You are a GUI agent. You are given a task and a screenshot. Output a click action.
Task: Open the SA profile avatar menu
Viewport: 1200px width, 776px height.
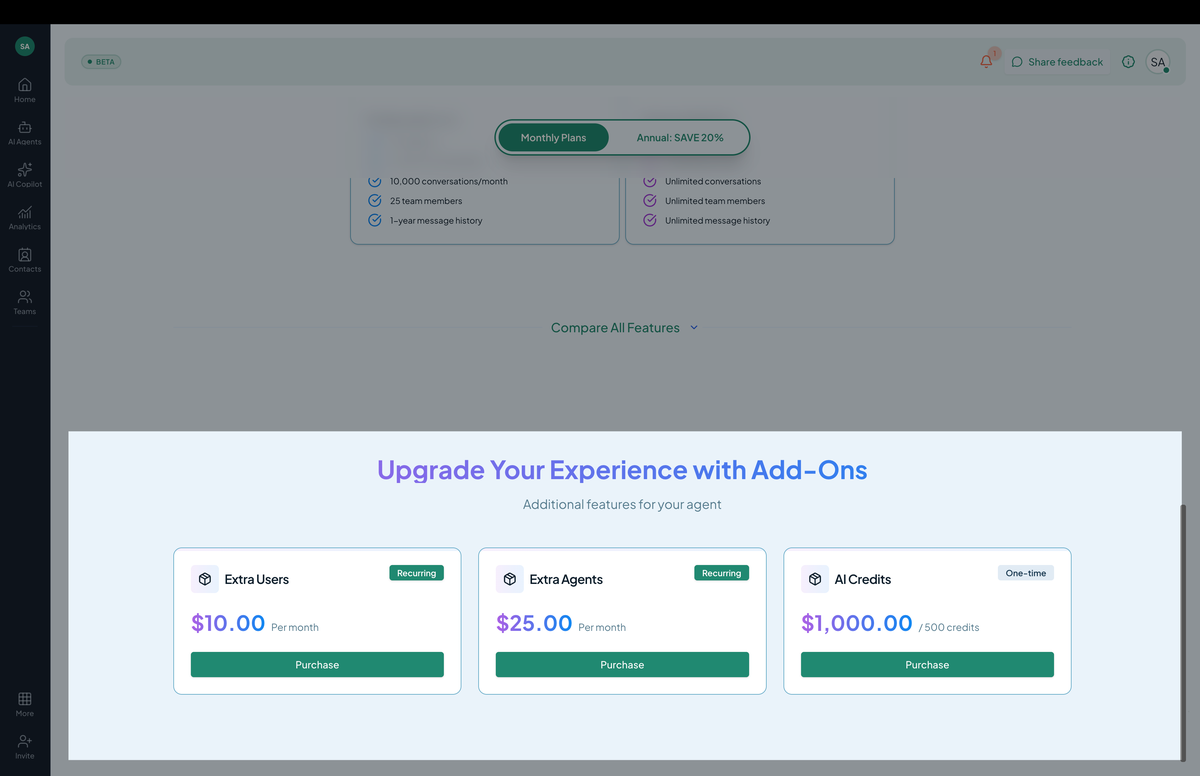(x=1158, y=62)
